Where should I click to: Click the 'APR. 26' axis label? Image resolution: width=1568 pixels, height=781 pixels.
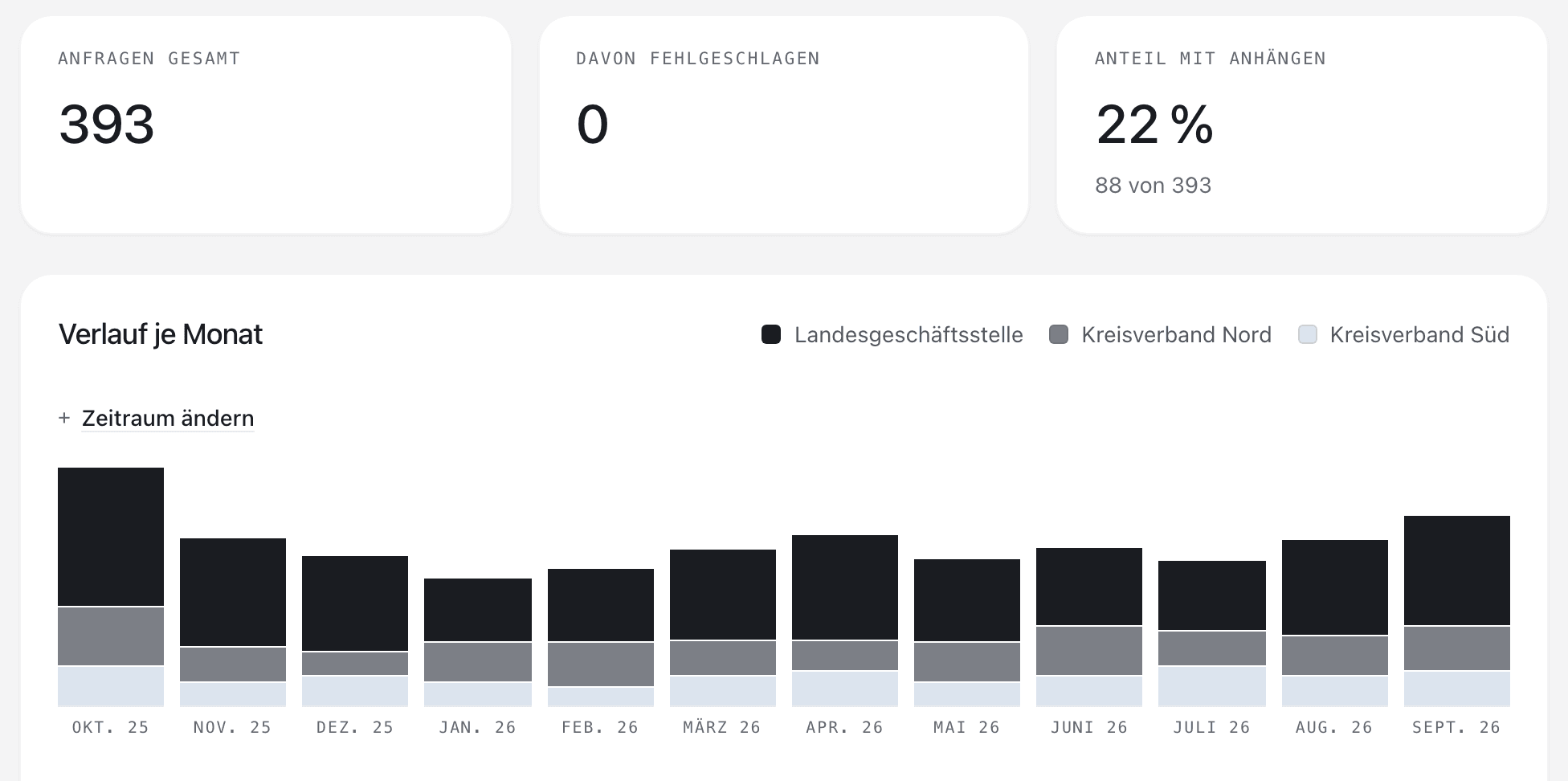(x=845, y=727)
